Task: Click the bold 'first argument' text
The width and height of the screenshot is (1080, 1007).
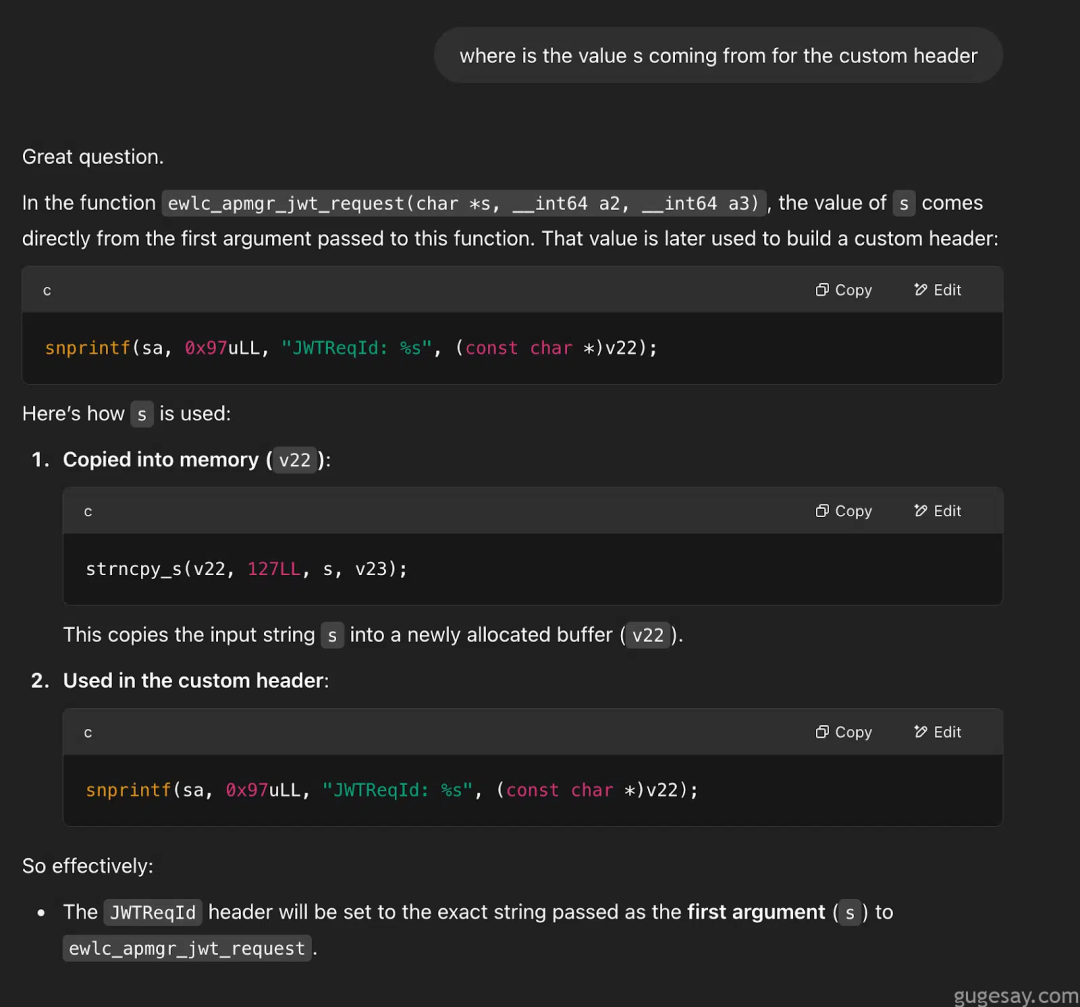Action: (756, 912)
